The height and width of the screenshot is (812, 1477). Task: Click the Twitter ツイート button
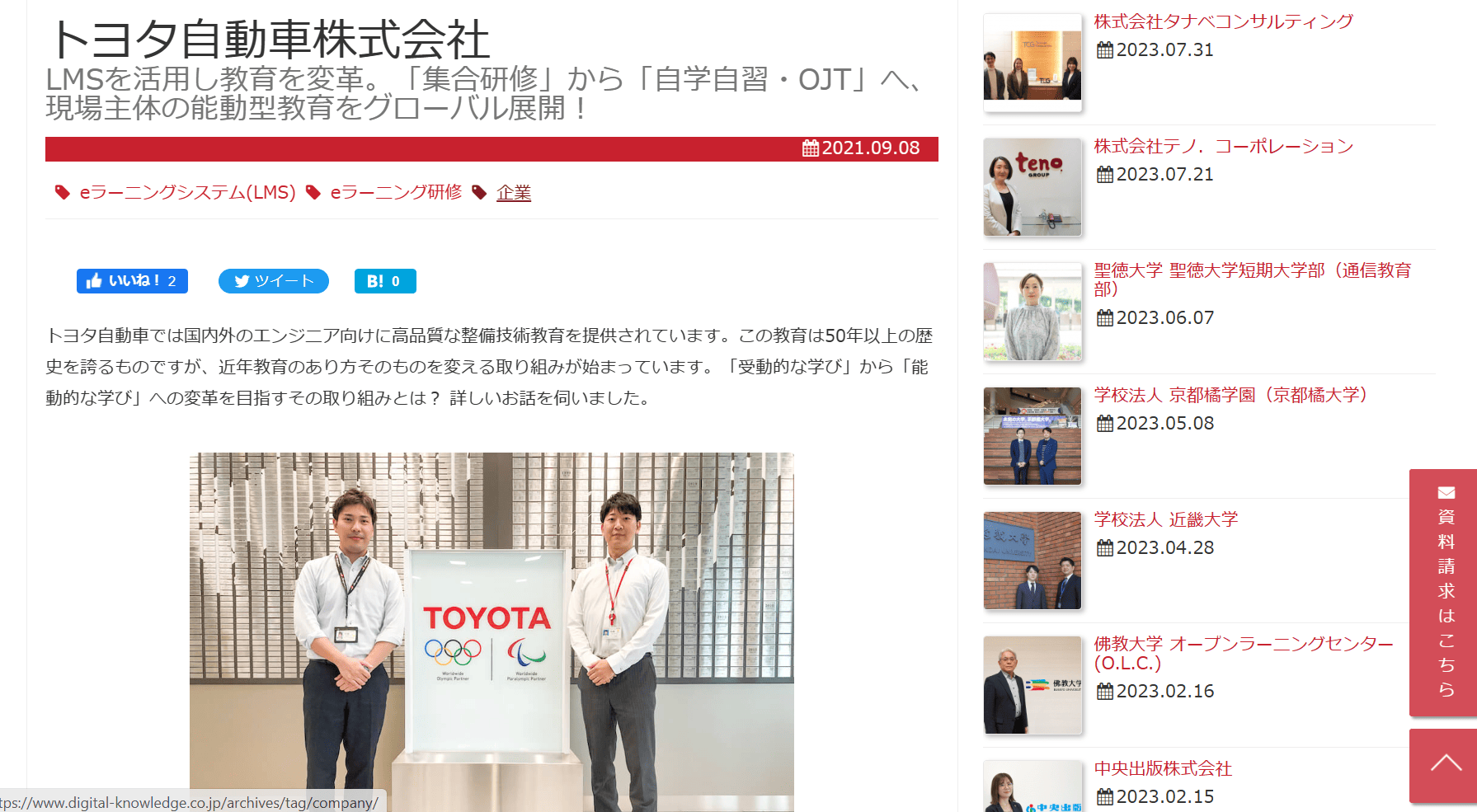(x=274, y=281)
